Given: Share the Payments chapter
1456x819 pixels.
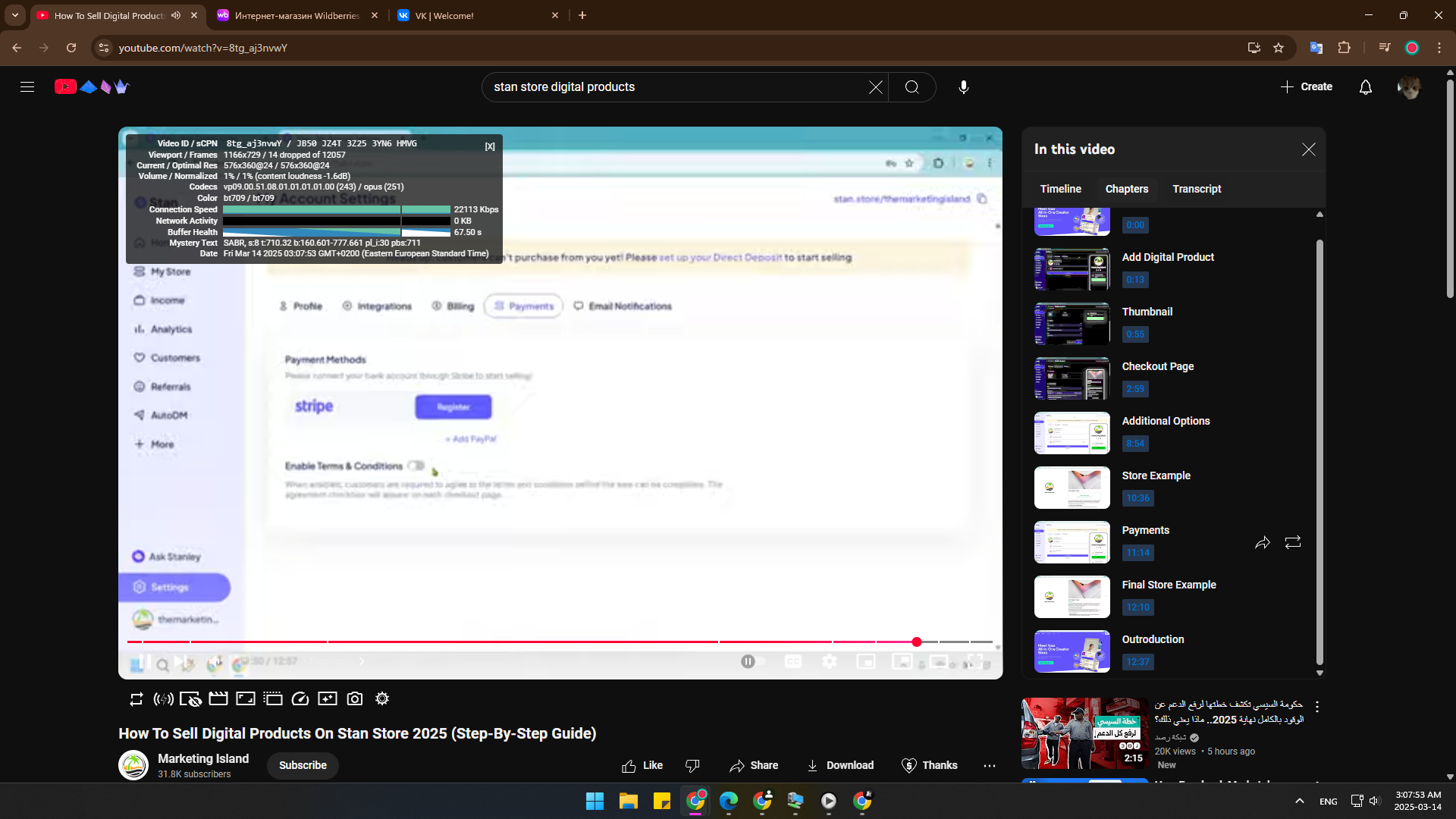Looking at the screenshot, I should point(1263,542).
